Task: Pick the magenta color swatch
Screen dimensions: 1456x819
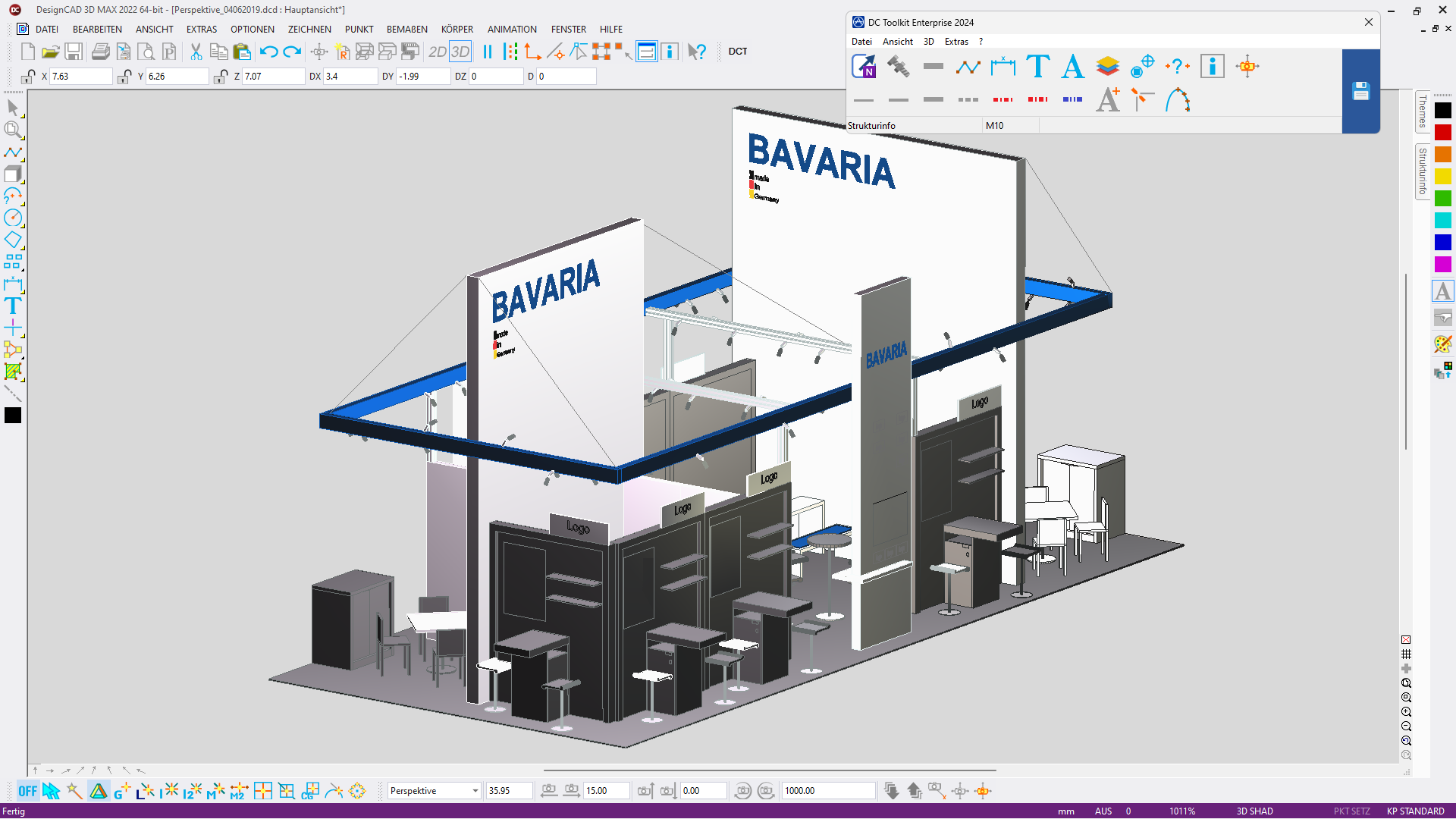Action: [x=1443, y=265]
